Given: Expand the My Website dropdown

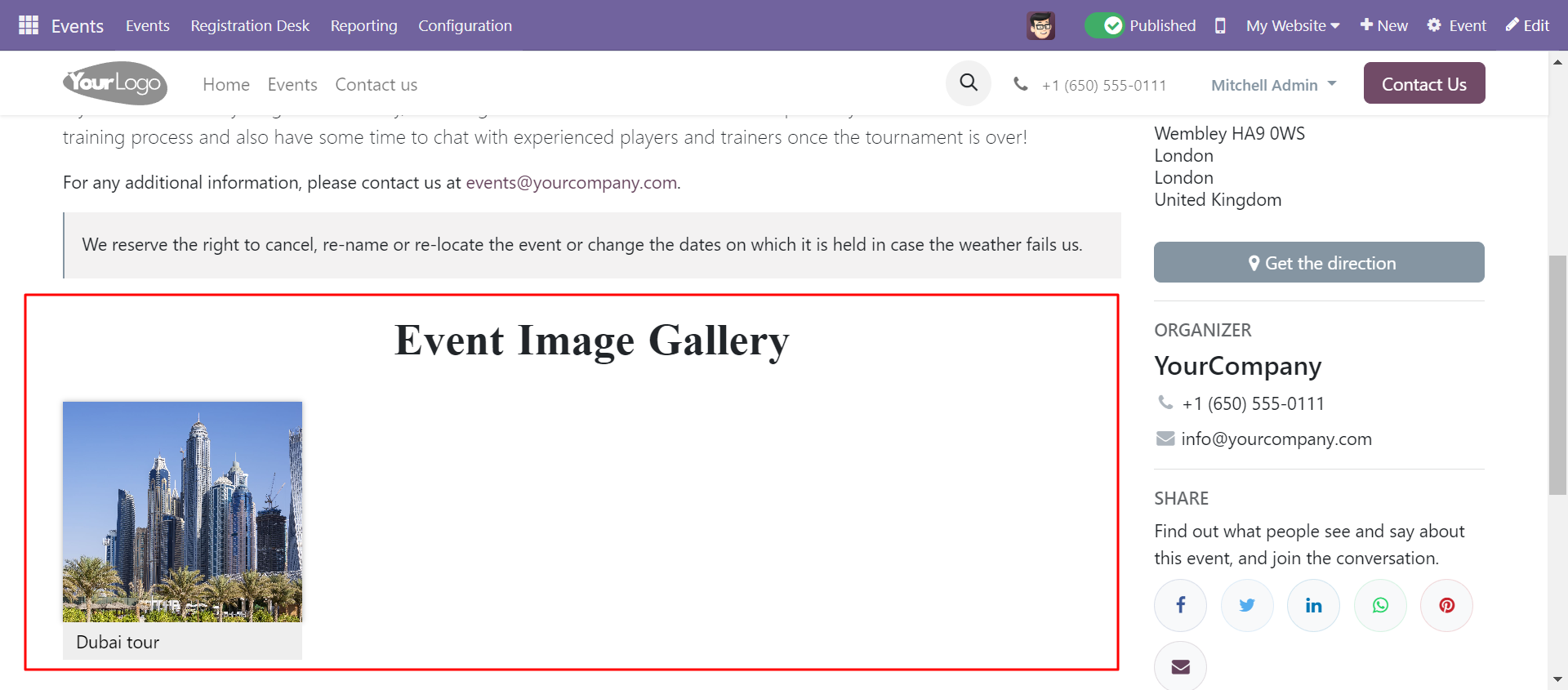Looking at the screenshot, I should 1293,25.
